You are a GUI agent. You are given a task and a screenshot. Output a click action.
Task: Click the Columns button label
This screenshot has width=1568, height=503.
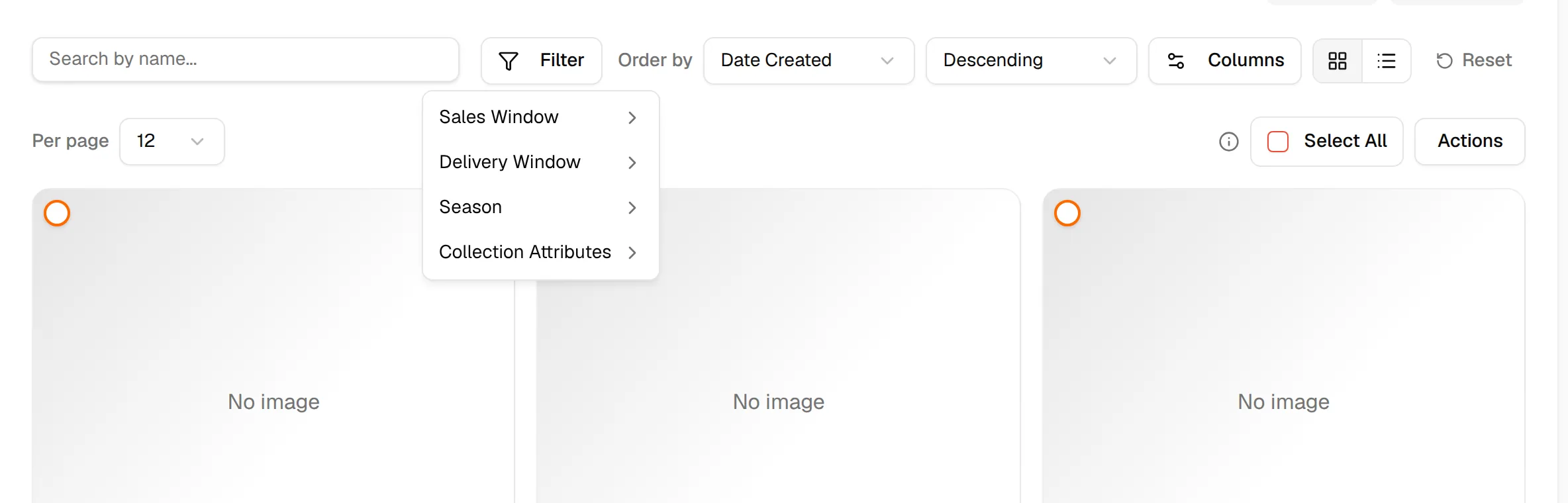pyautogui.click(x=1246, y=60)
